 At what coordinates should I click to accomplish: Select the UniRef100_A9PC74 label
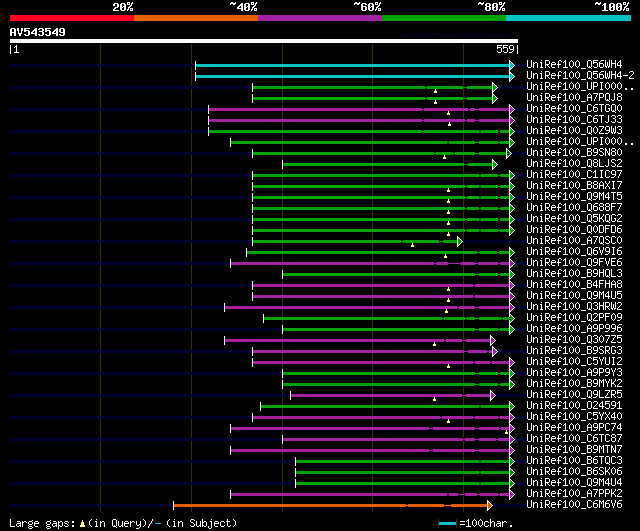[574, 428]
